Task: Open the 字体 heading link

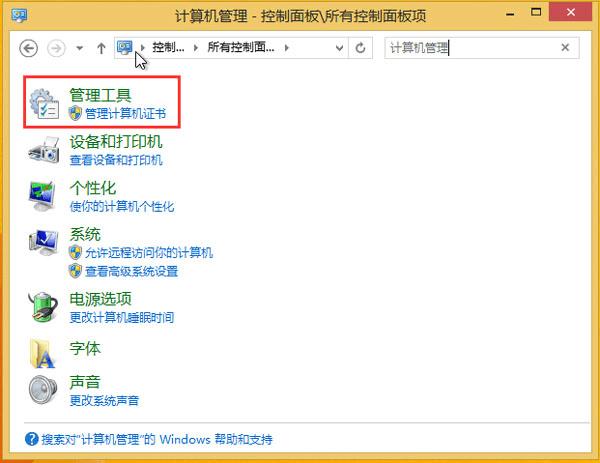Action: (85, 349)
